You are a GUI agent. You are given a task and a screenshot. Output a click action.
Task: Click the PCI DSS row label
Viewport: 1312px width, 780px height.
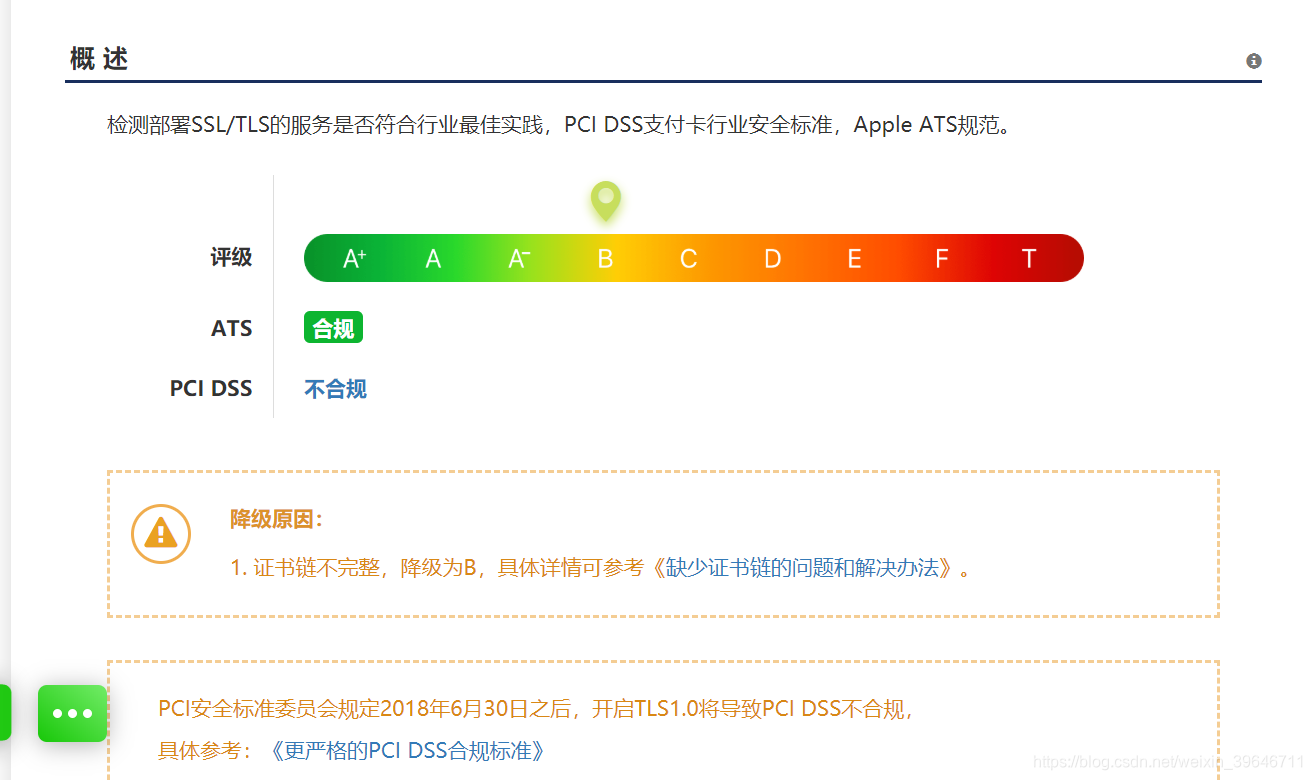[211, 388]
